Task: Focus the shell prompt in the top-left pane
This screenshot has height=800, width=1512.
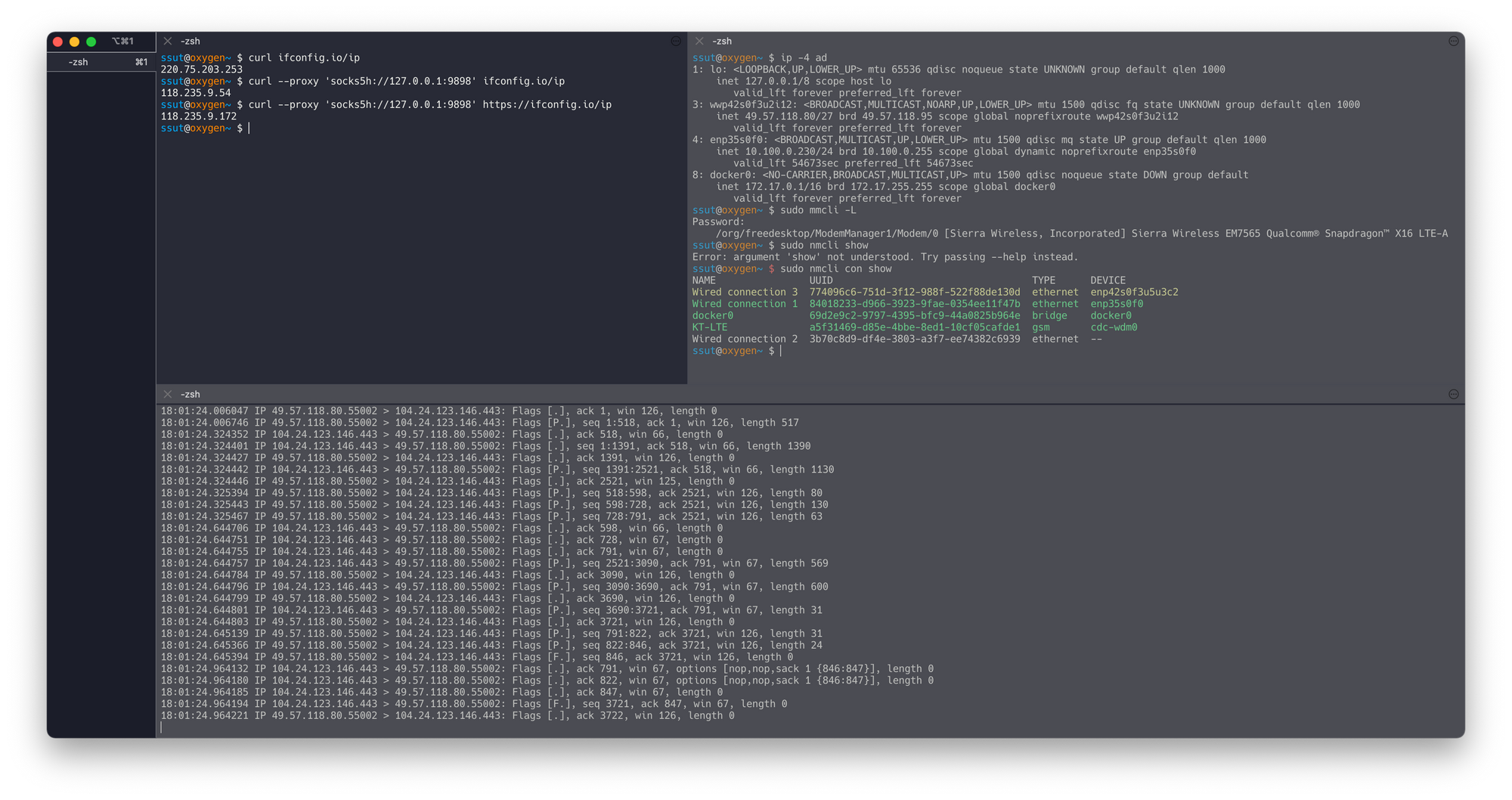Action: pyautogui.click(x=249, y=128)
